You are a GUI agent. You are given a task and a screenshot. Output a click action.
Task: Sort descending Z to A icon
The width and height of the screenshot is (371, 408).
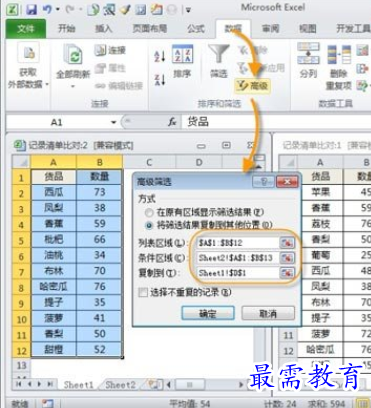pyautogui.click(x=159, y=80)
